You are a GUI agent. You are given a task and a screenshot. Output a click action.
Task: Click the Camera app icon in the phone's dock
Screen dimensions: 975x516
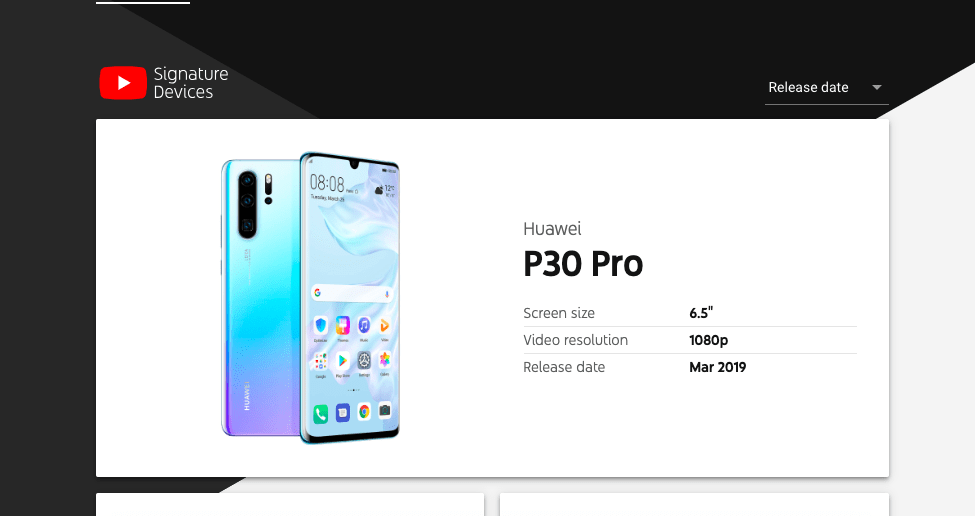(x=385, y=410)
